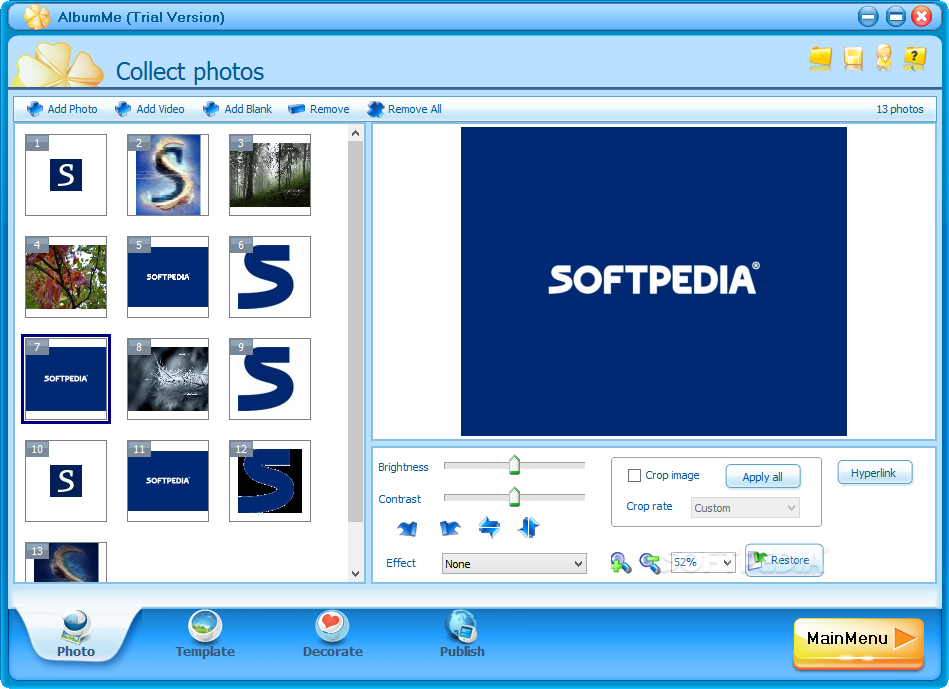Minimize the AlbumMe window
This screenshot has width=949, height=689.
pyautogui.click(x=868, y=16)
